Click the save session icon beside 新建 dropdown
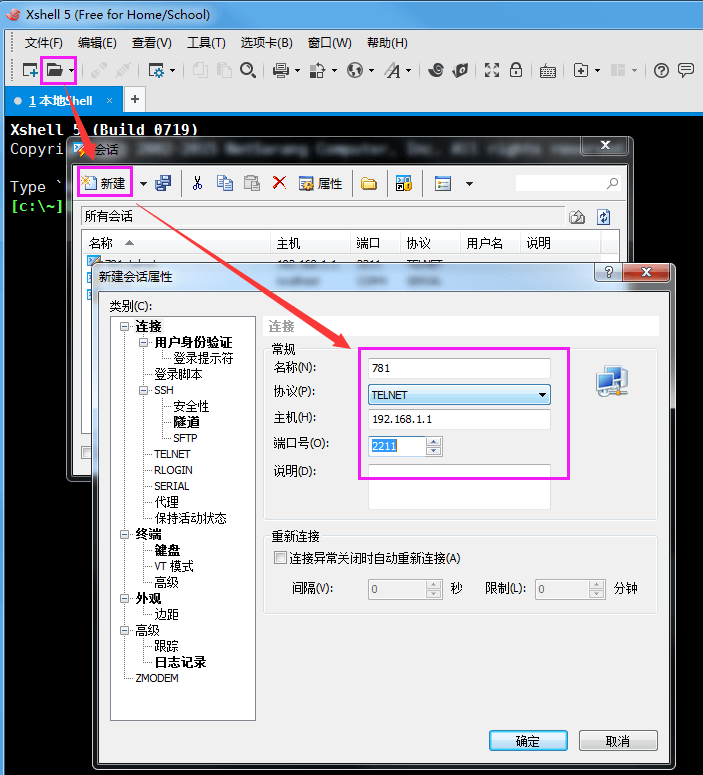The height and width of the screenshot is (775, 703). [163, 183]
